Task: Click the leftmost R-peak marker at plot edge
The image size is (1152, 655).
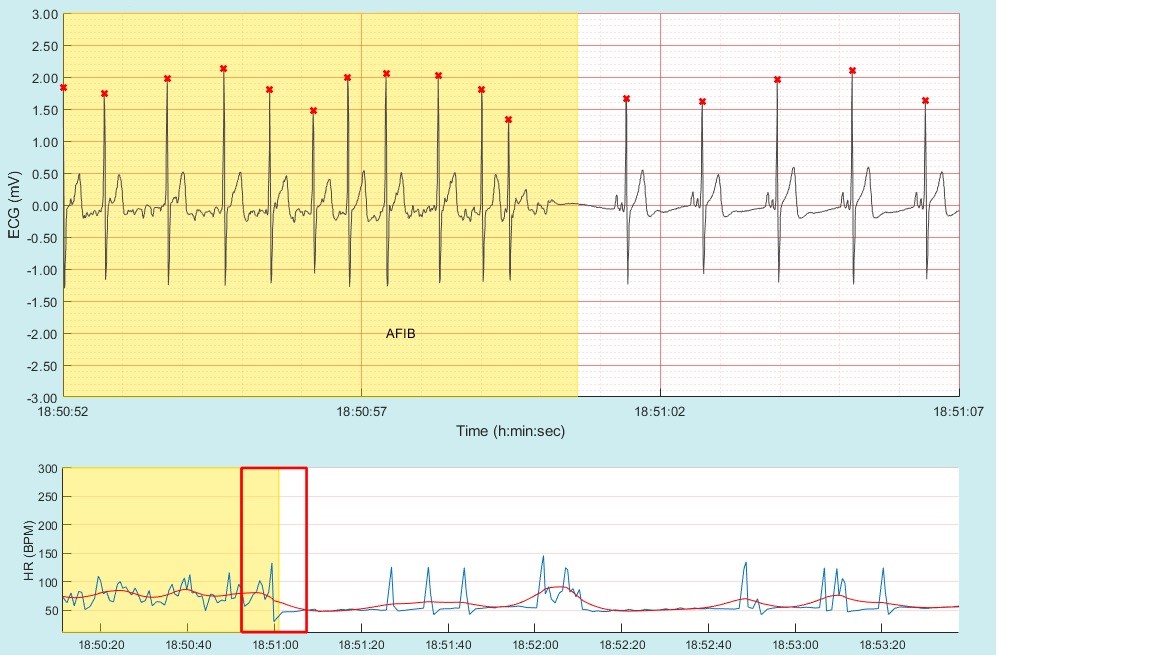Action: (x=64, y=88)
